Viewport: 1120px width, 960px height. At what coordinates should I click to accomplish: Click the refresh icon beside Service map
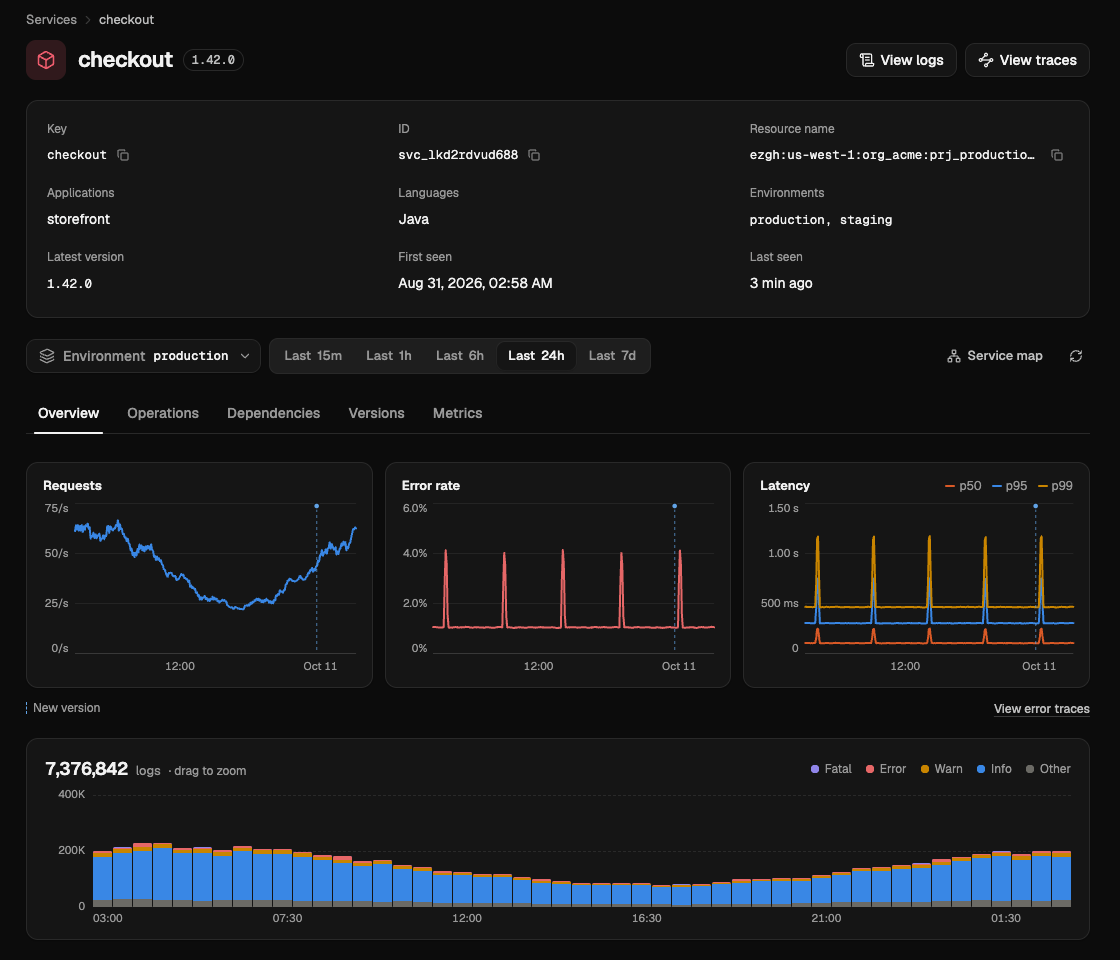click(1076, 356)
